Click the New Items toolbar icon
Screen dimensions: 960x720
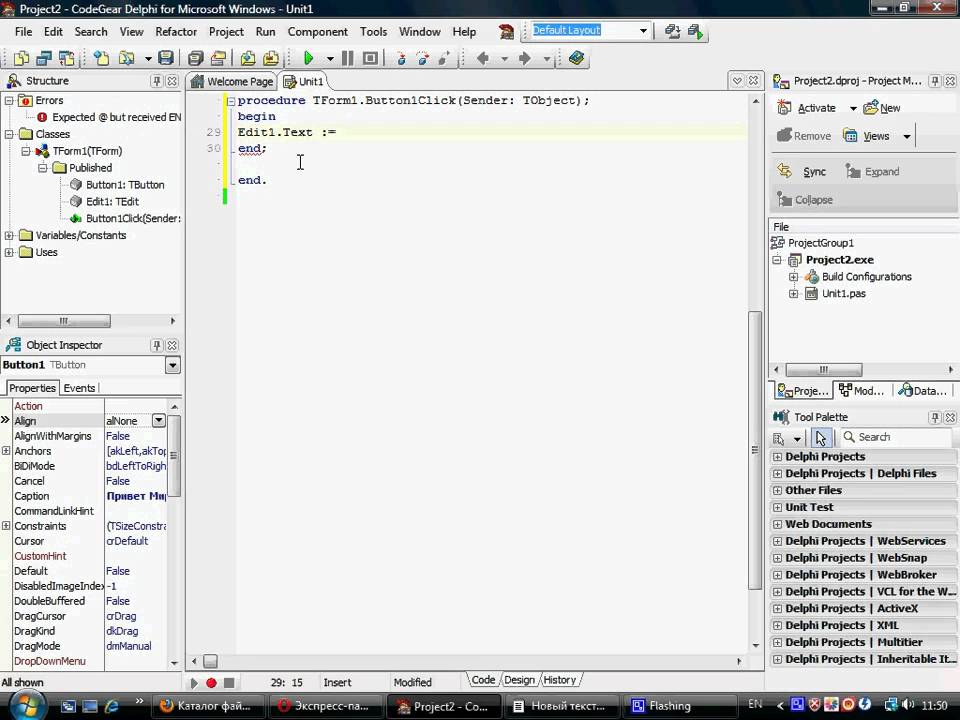click(x=102, y=58)
